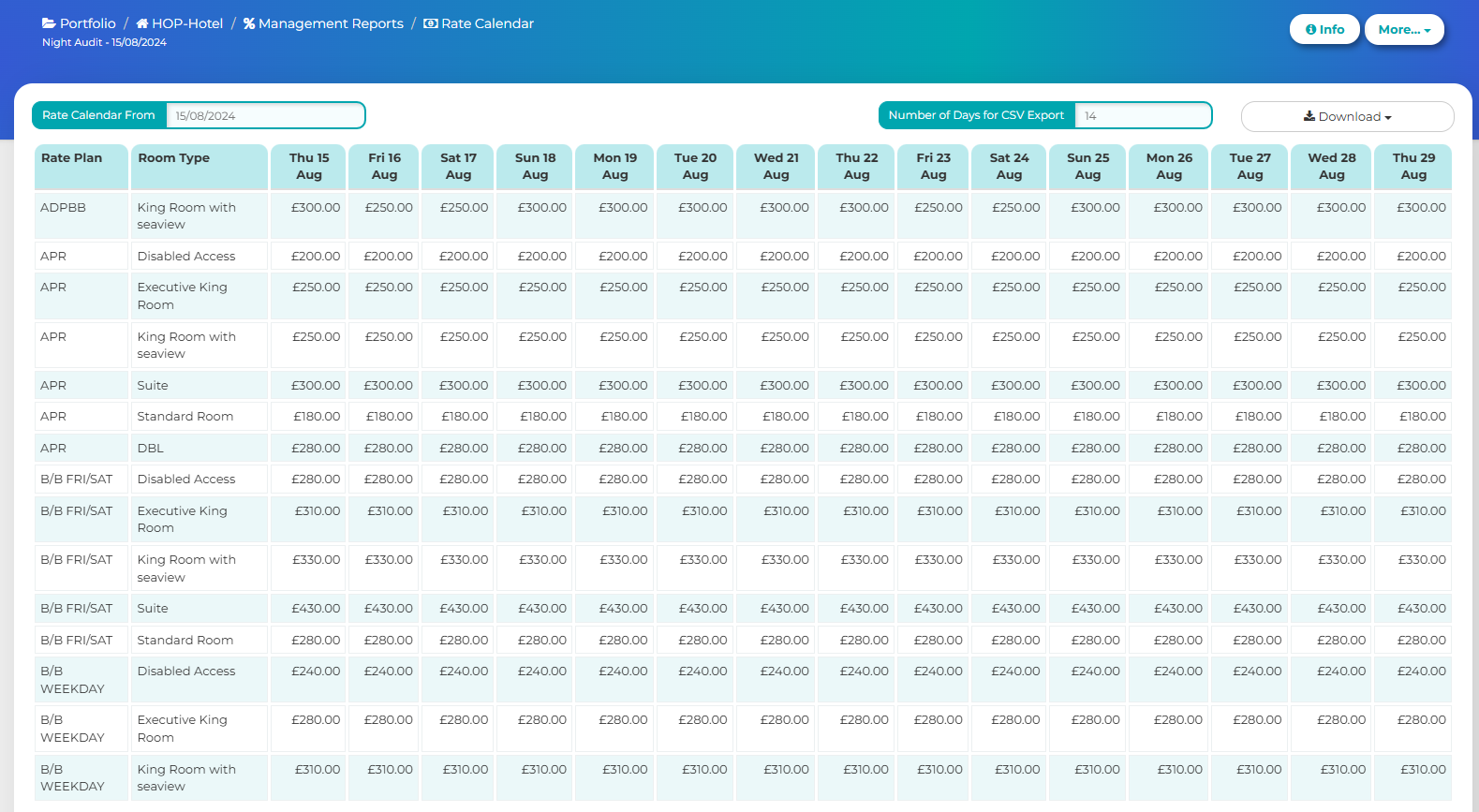The height and width of the screenshot is (812, 1479).
Task: Click the money icon beside Rate Calendar
Action: point(431,23)
